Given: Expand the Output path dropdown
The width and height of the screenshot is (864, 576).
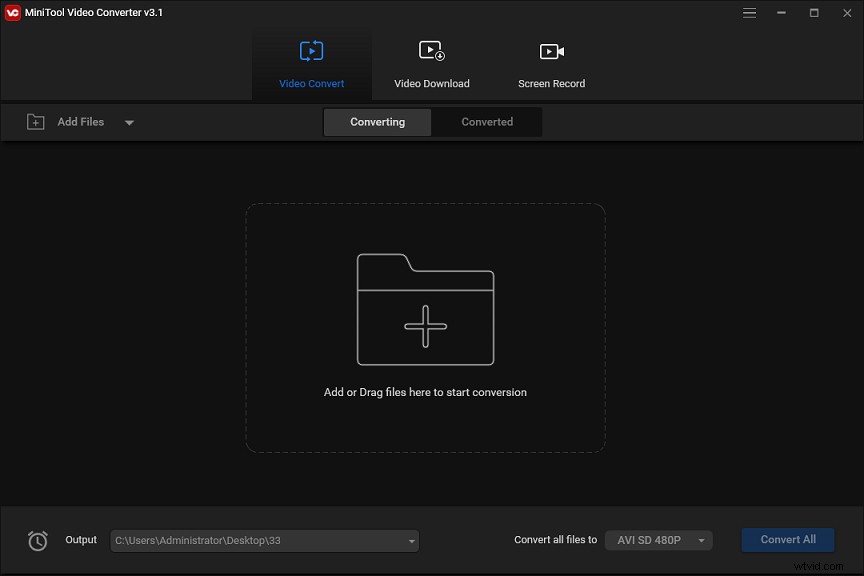Looking at the screenshot, I should tap(410, 540).
